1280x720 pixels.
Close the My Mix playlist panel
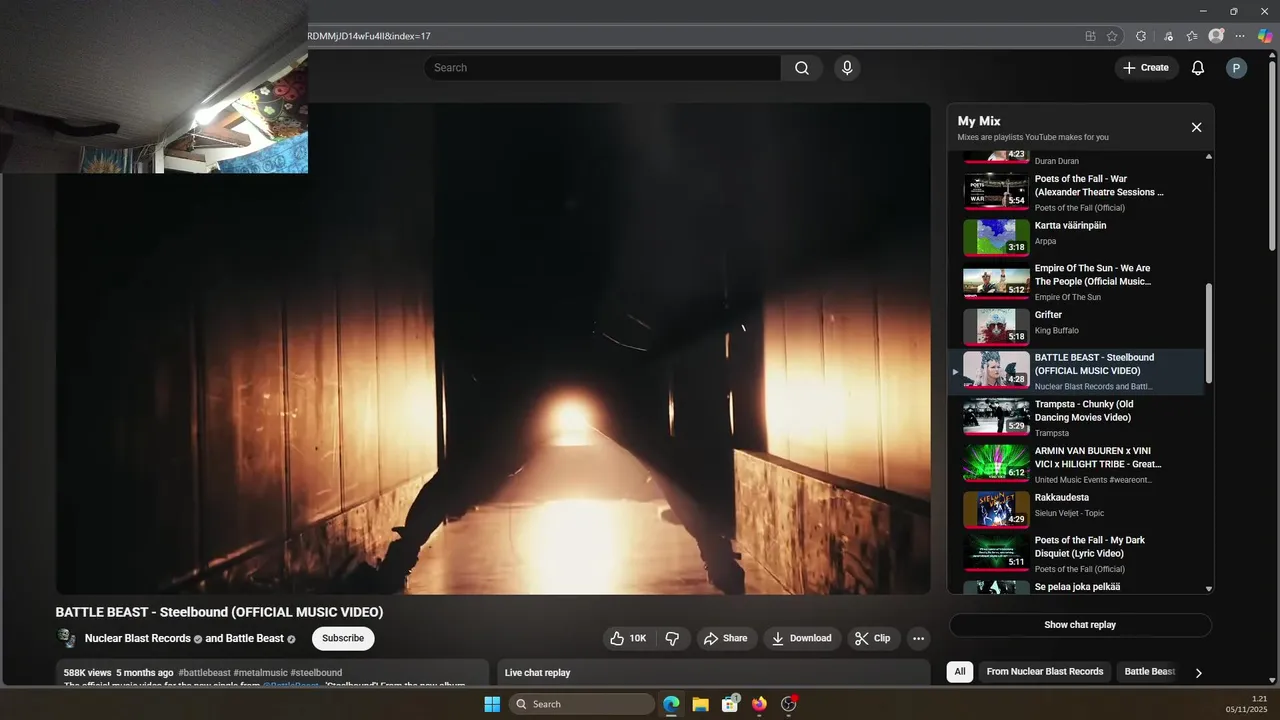tap(1196, 127)
